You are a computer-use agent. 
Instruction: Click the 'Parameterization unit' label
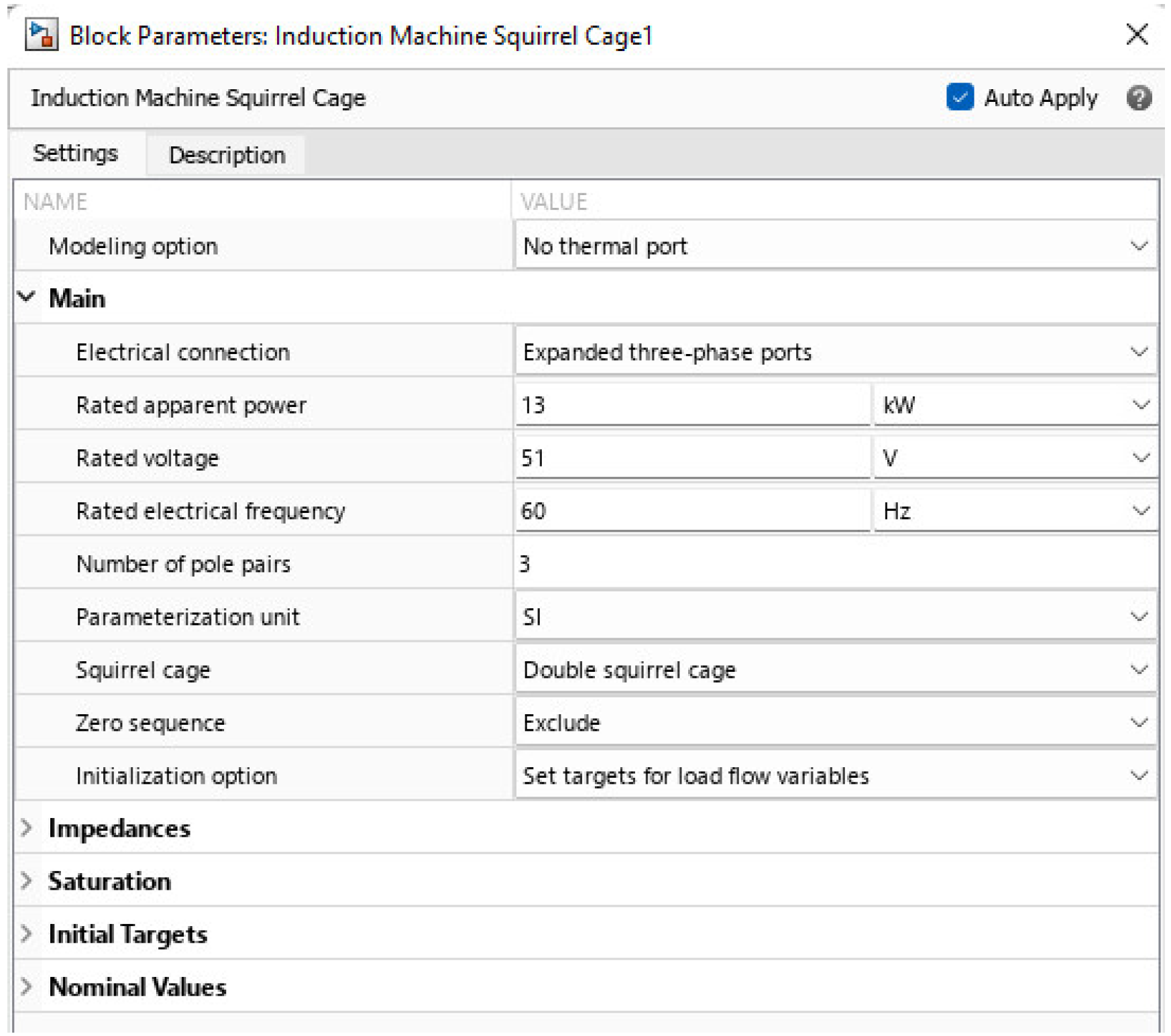click(188, 617)
